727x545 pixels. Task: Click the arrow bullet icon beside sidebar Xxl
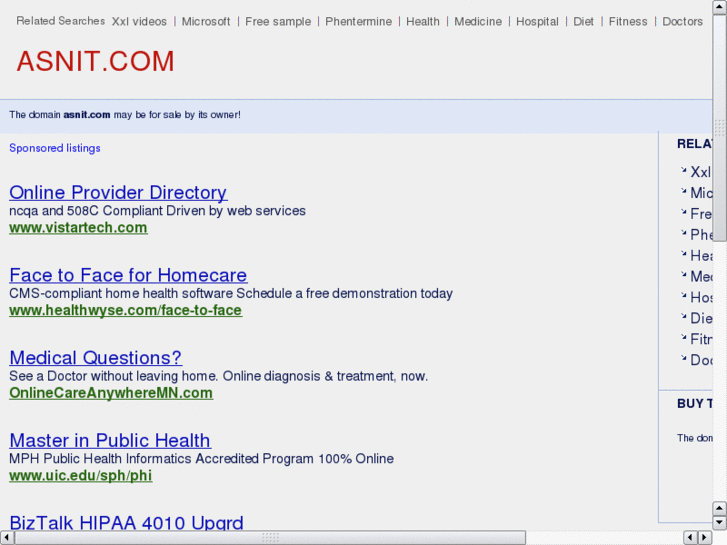(683, 170)
